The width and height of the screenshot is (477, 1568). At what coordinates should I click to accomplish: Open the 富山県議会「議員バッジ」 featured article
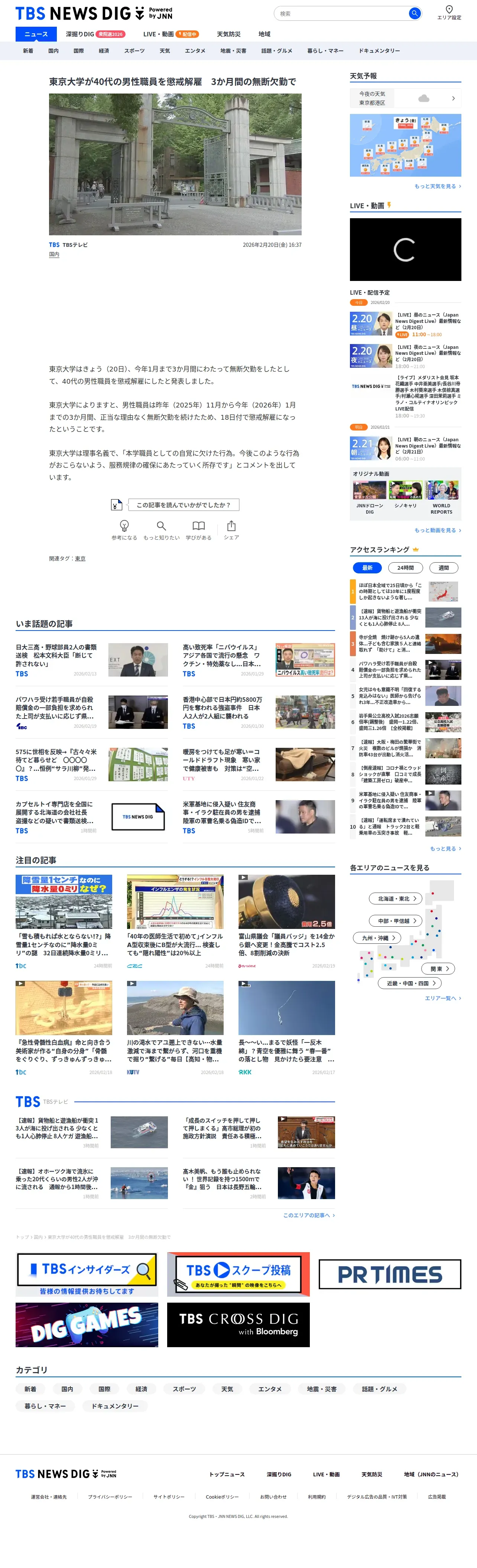[286, 922]
